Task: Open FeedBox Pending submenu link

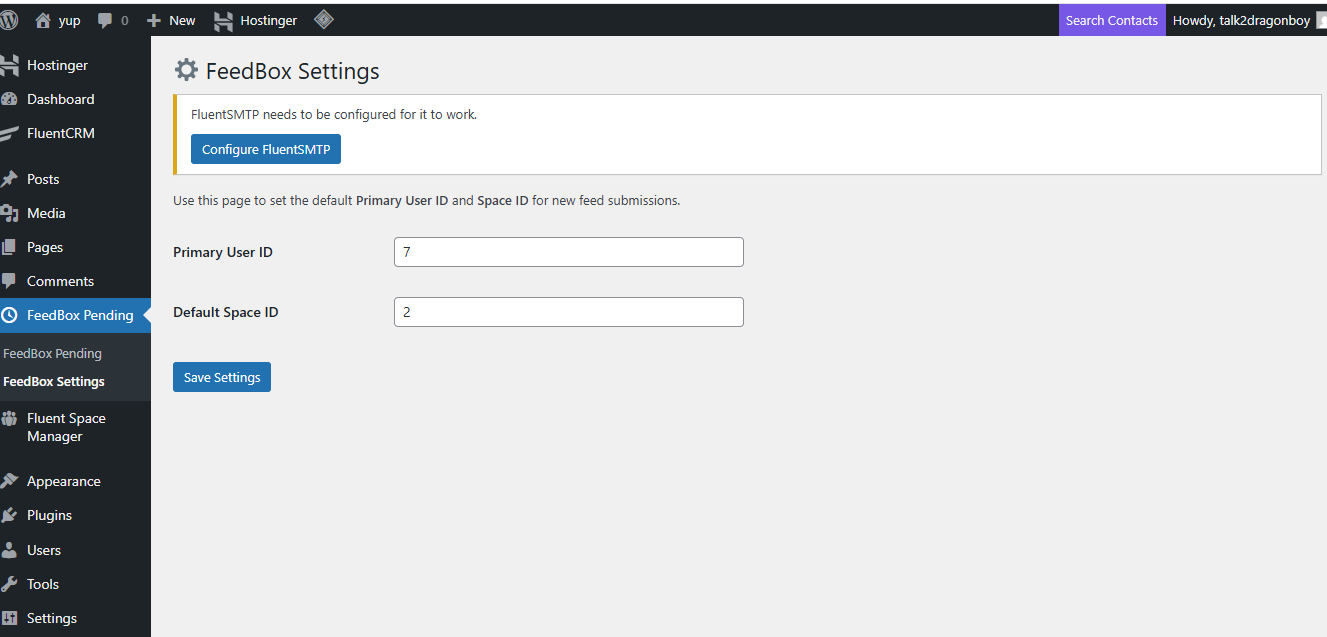Action: tap(52, 353)
